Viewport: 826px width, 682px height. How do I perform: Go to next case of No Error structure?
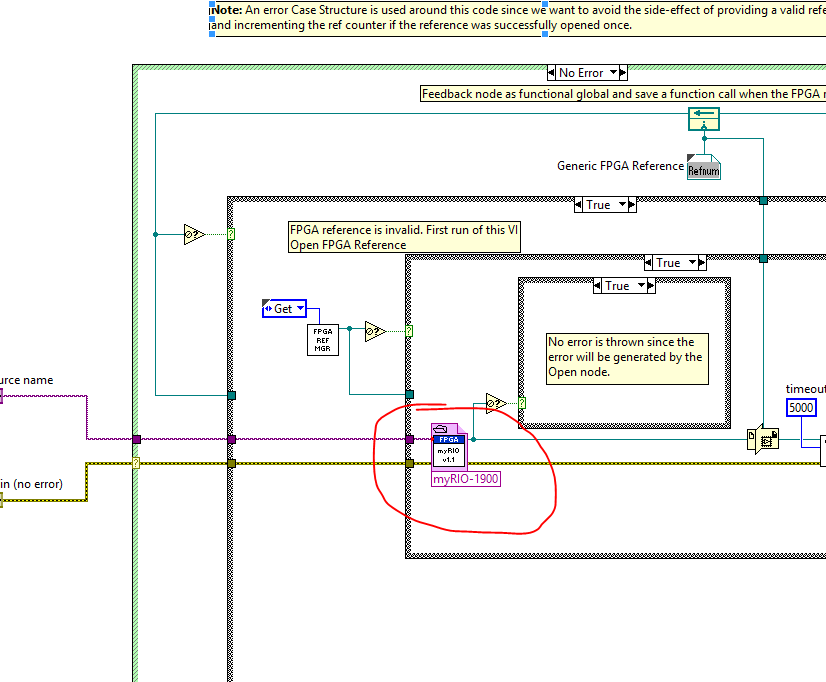(619, 73)
